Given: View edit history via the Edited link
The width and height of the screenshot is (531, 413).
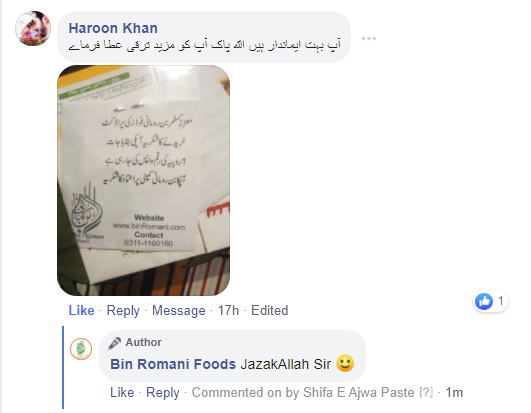Looking at the screenshot, I should click(x=270, y=310).
